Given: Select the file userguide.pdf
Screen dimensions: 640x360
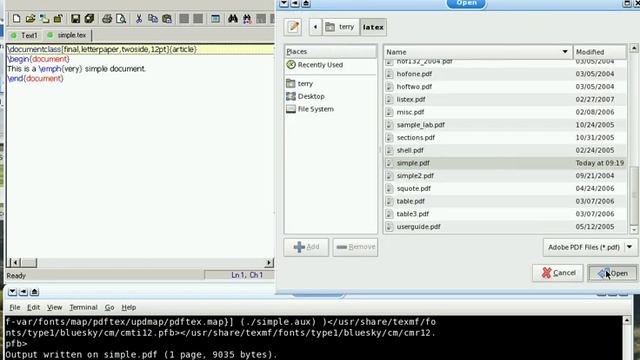Looking at the screenshot, I should click(505, 227).
